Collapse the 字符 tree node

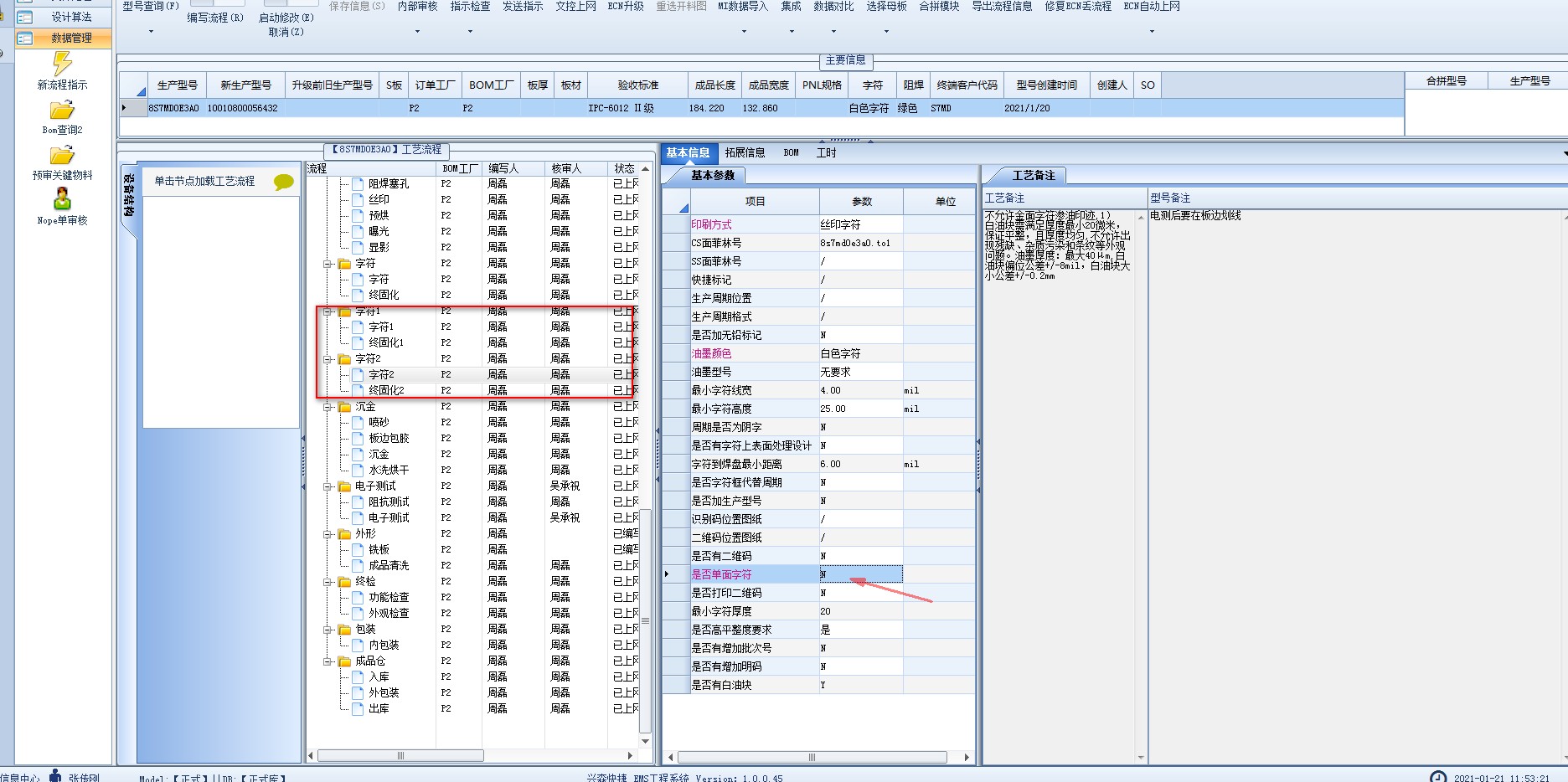click(x=328, y=264)
